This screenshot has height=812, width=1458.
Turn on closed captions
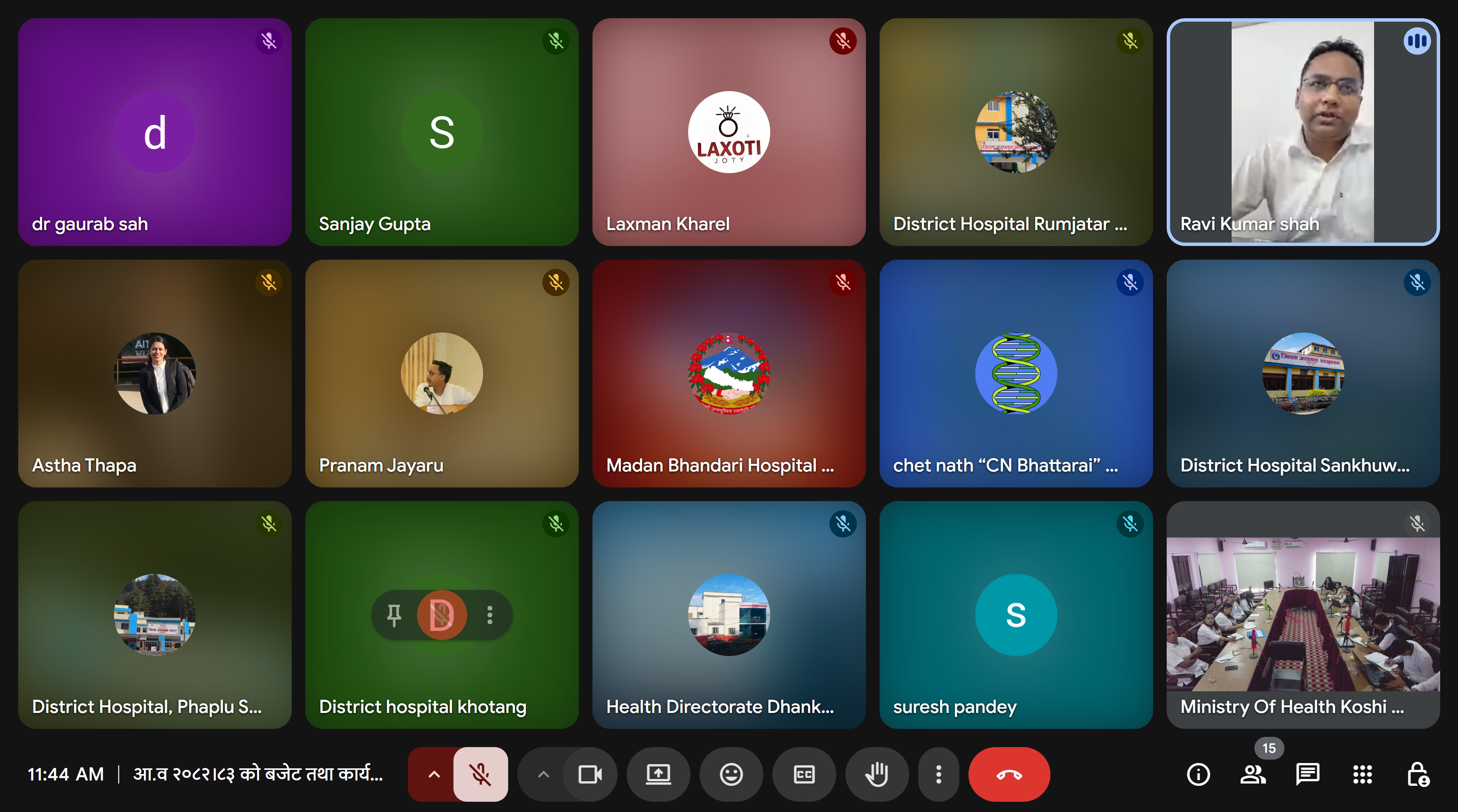pos(804,774)
